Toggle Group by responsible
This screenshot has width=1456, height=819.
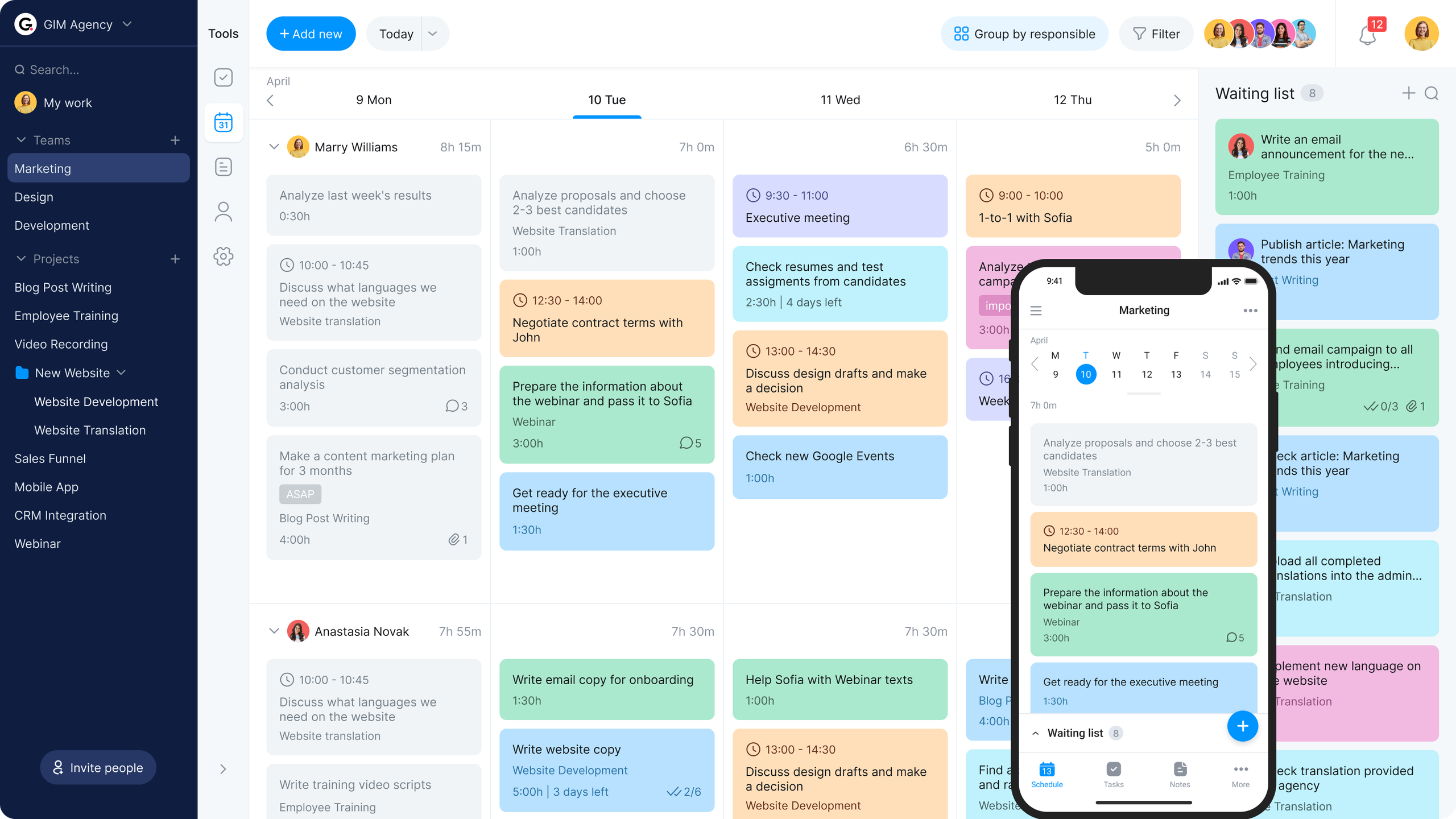(x=1024, y=34)
